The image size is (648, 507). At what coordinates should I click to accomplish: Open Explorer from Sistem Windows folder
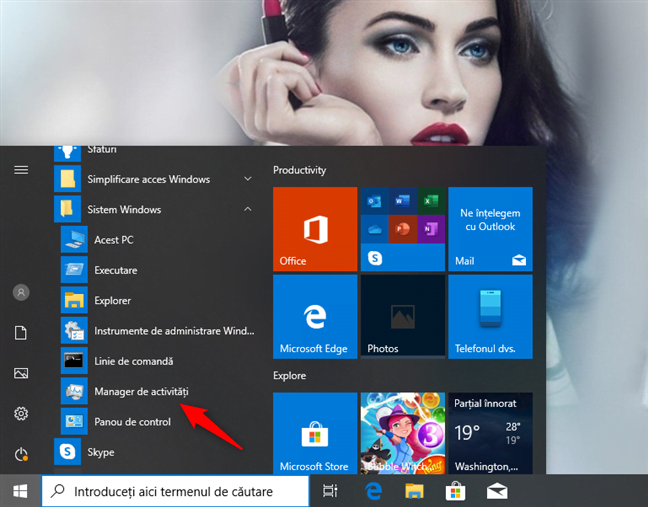pos(113,300)
